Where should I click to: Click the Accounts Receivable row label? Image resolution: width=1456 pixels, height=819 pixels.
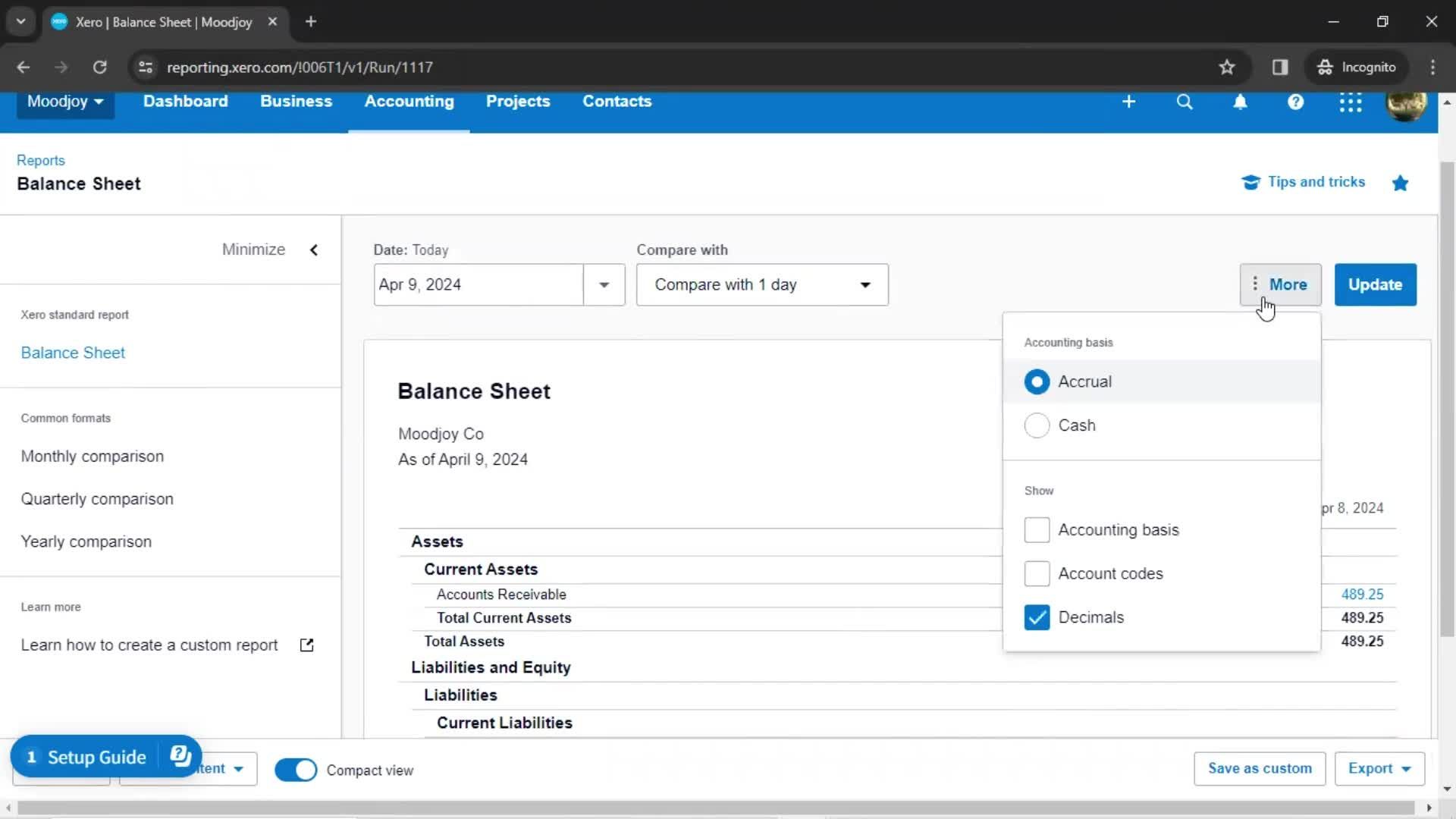coord(501,595)
